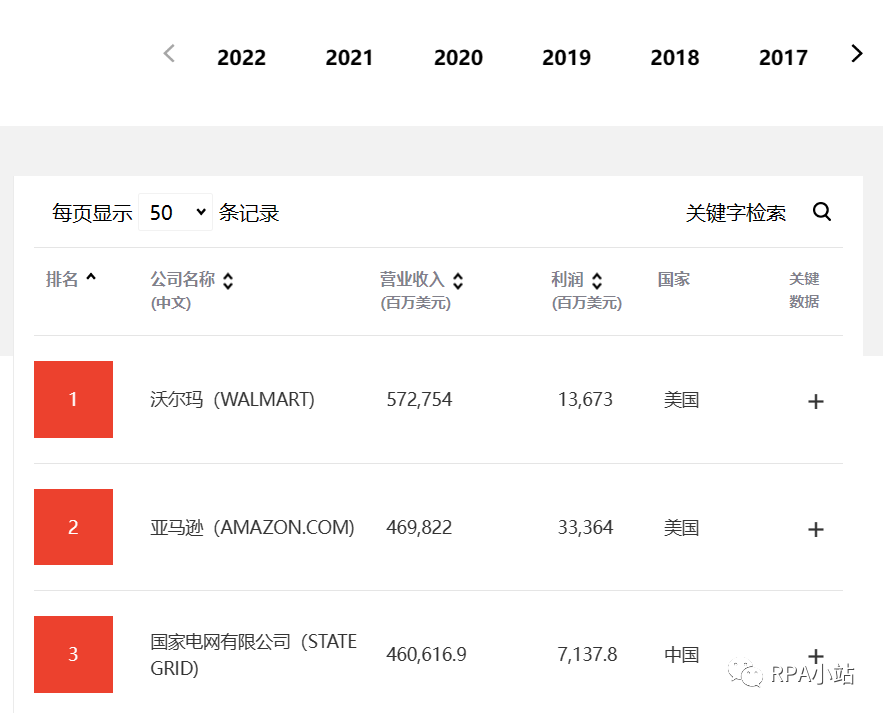Sort by company name arrows
This screenshot has width=883, height=713.
[228, 280]
